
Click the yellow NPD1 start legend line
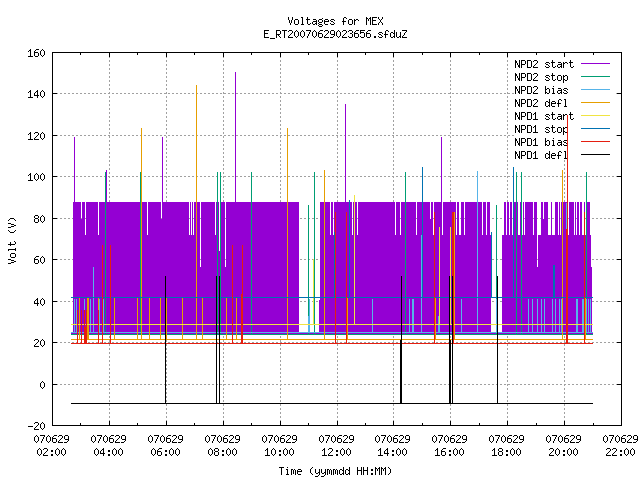point(595,116)
